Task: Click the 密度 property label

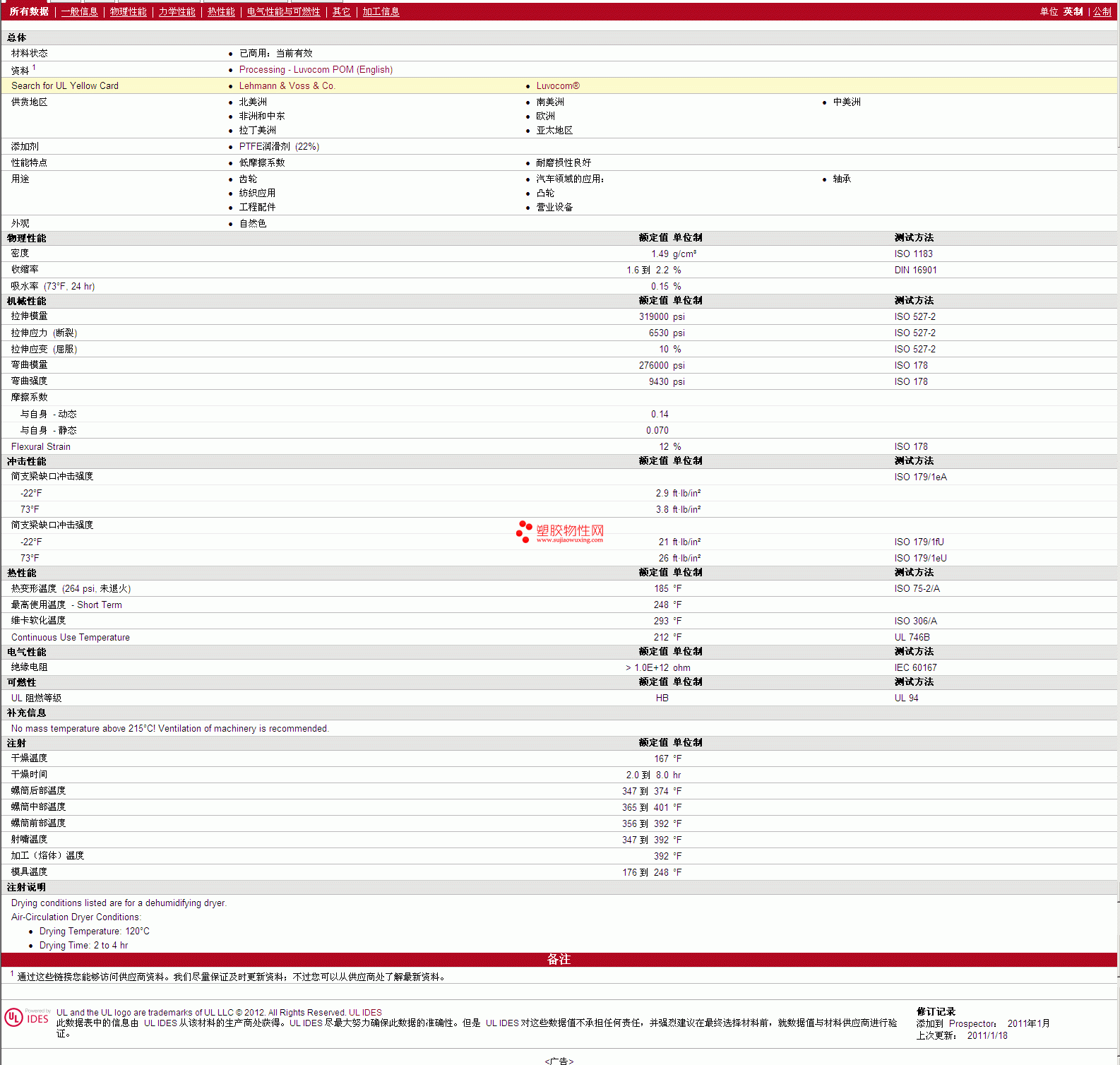Action: tap(20, 253)
